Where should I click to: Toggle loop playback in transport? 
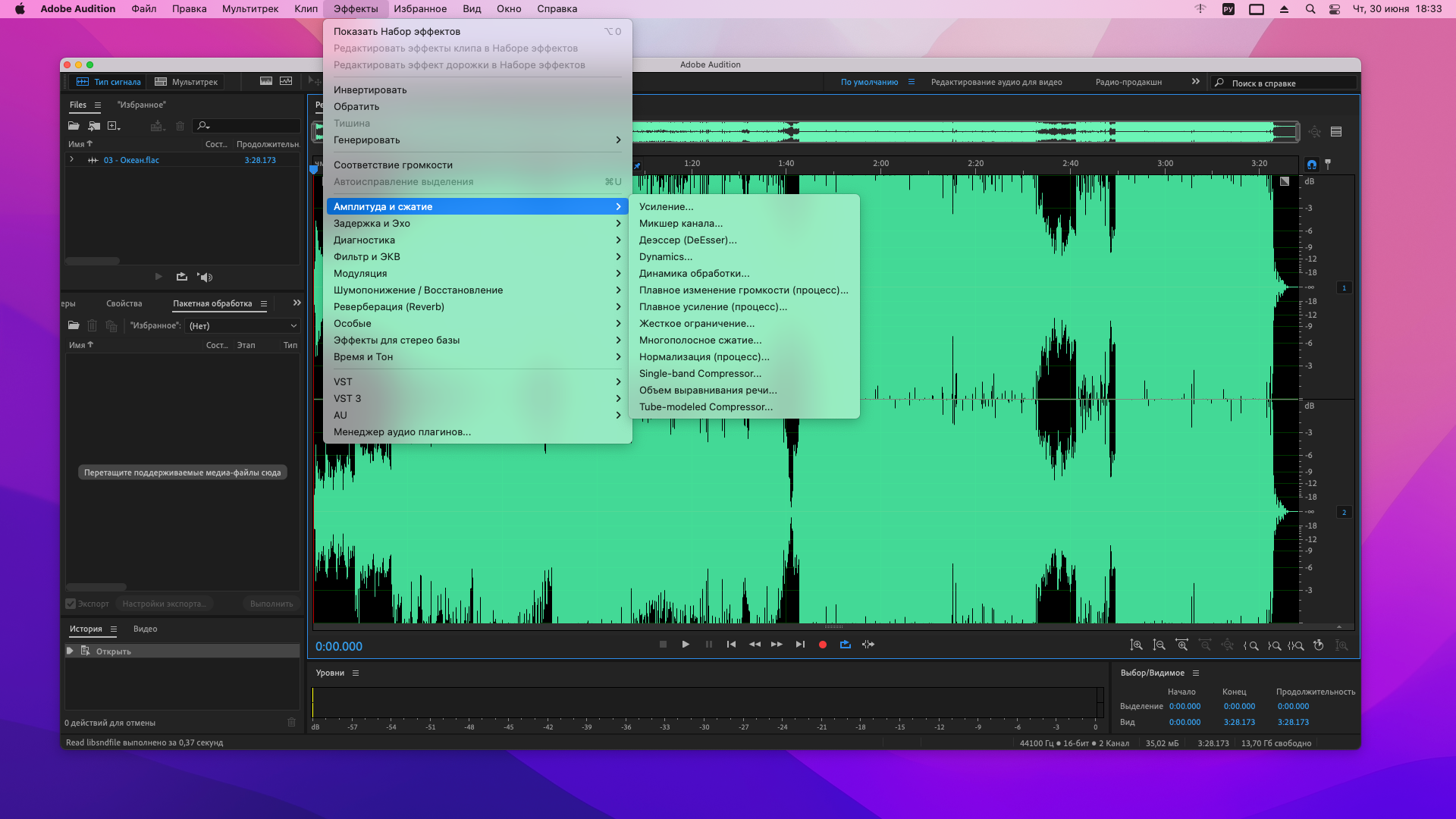pos(845,645)
